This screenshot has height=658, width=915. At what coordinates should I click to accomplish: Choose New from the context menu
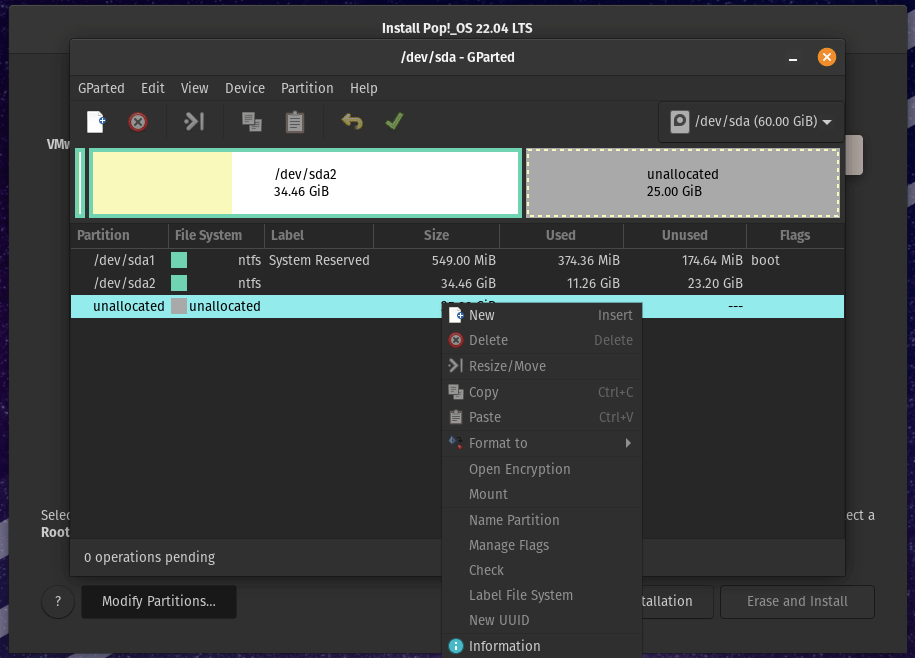tap(482, 314)
